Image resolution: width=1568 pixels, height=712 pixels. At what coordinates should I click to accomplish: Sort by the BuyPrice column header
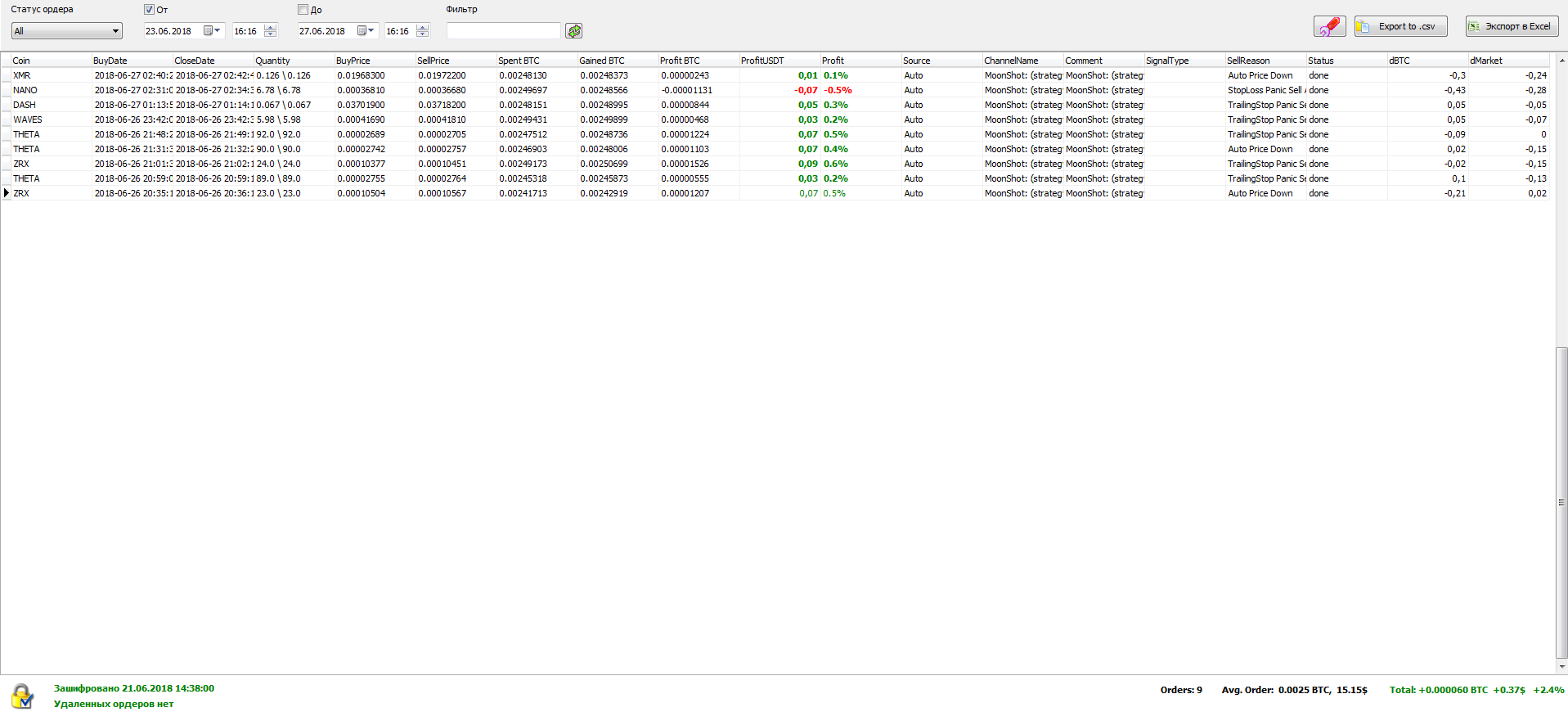coord(375,61)
